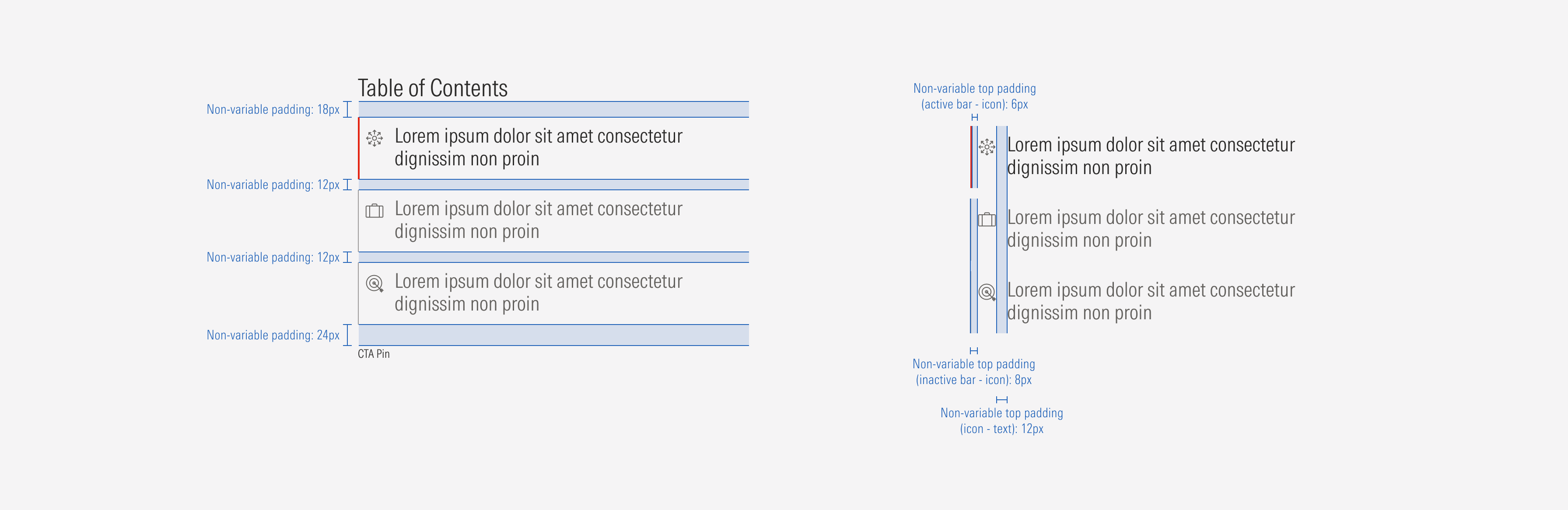Click the target icon in the left contents list
1568x510 pixels.
pyautogui.click(x=374, y=283)
